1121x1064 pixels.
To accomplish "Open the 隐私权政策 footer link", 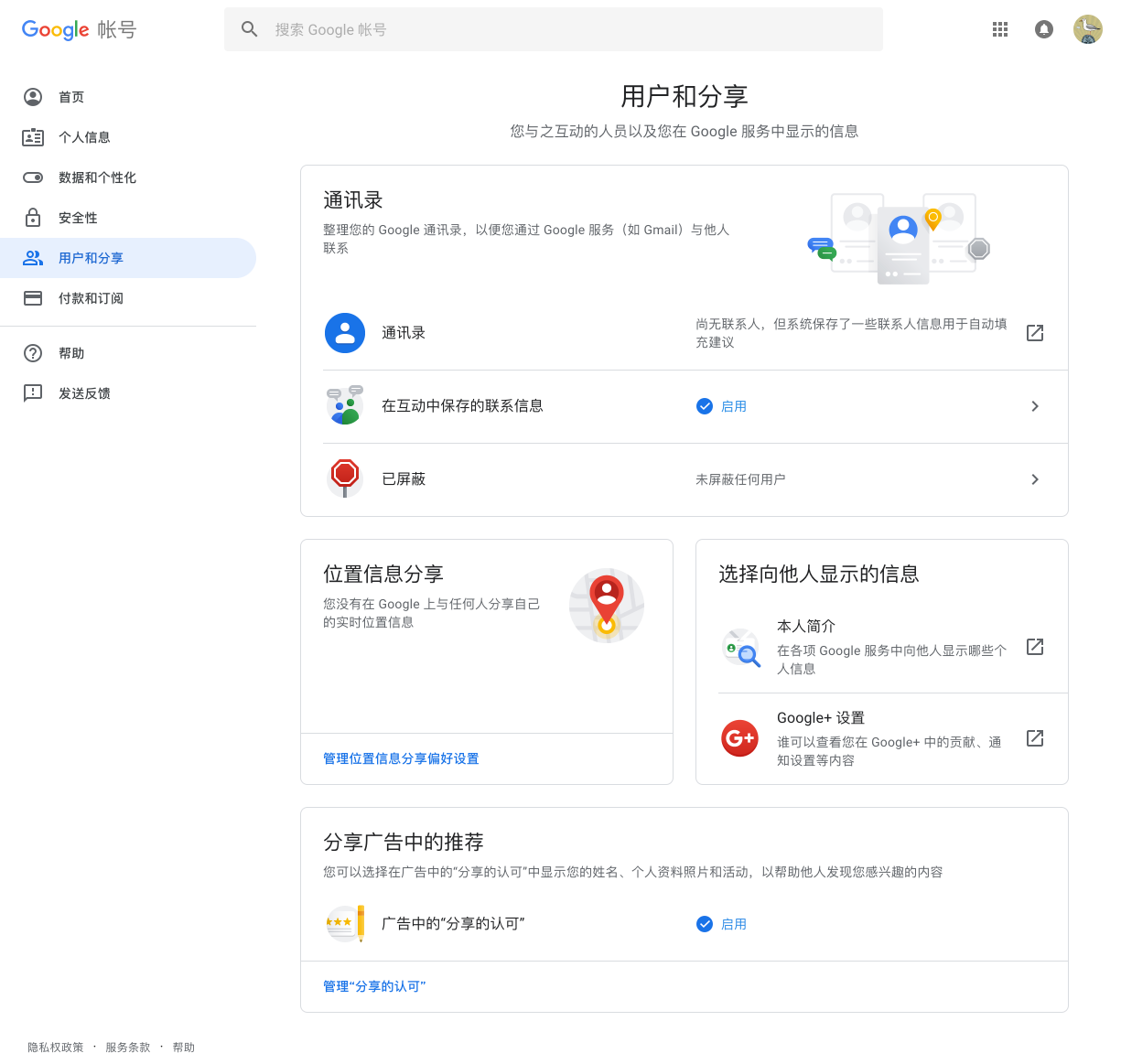I will [x=55, y=1048].
